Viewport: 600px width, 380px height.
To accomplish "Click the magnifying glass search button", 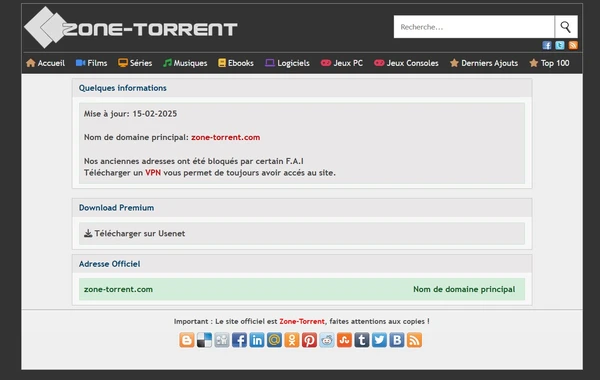I will [x=566, y=27].
